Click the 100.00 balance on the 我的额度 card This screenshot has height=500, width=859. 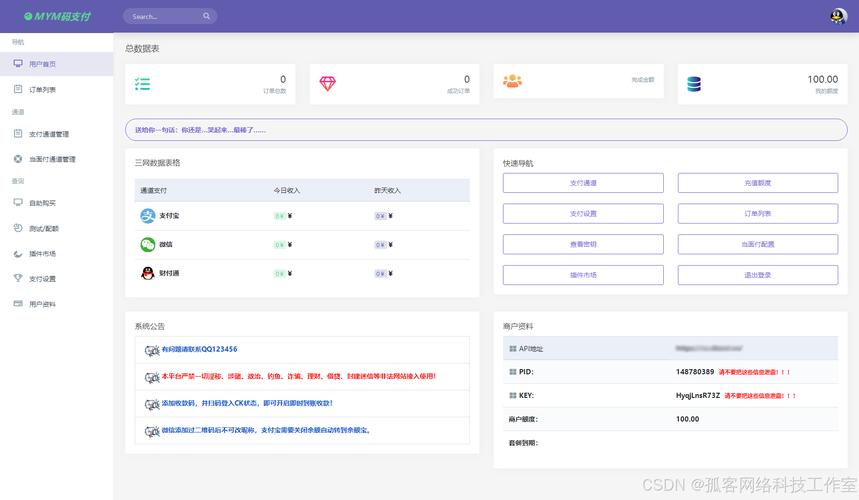[822, 79]
